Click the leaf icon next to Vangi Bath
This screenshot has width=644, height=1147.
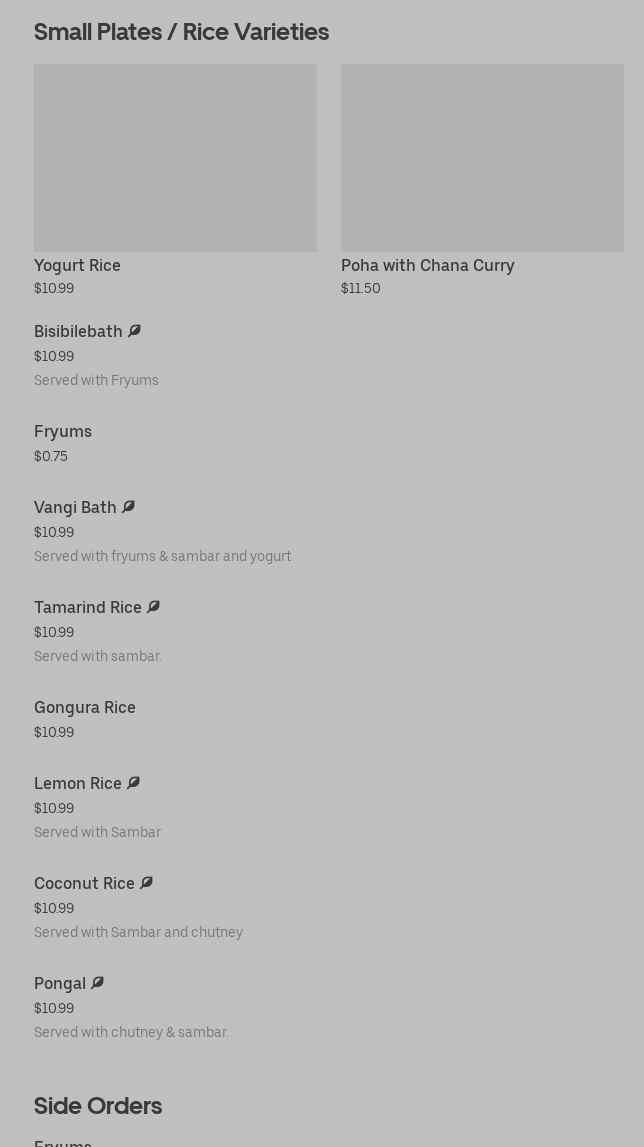128,507
